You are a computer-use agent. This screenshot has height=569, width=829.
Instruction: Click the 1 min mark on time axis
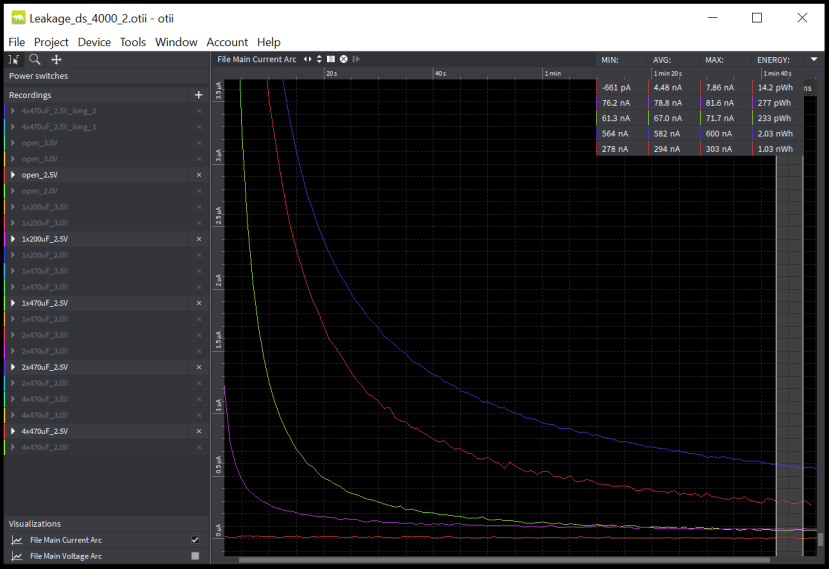click(553, 74)
